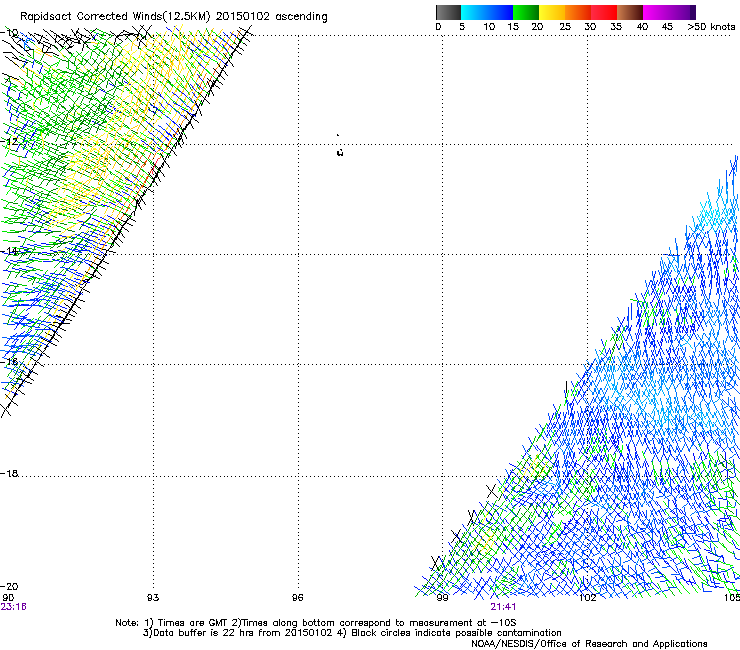The image size is (740, 650).
Task: Click the '-18' latitude axis label
Action: 9,473
